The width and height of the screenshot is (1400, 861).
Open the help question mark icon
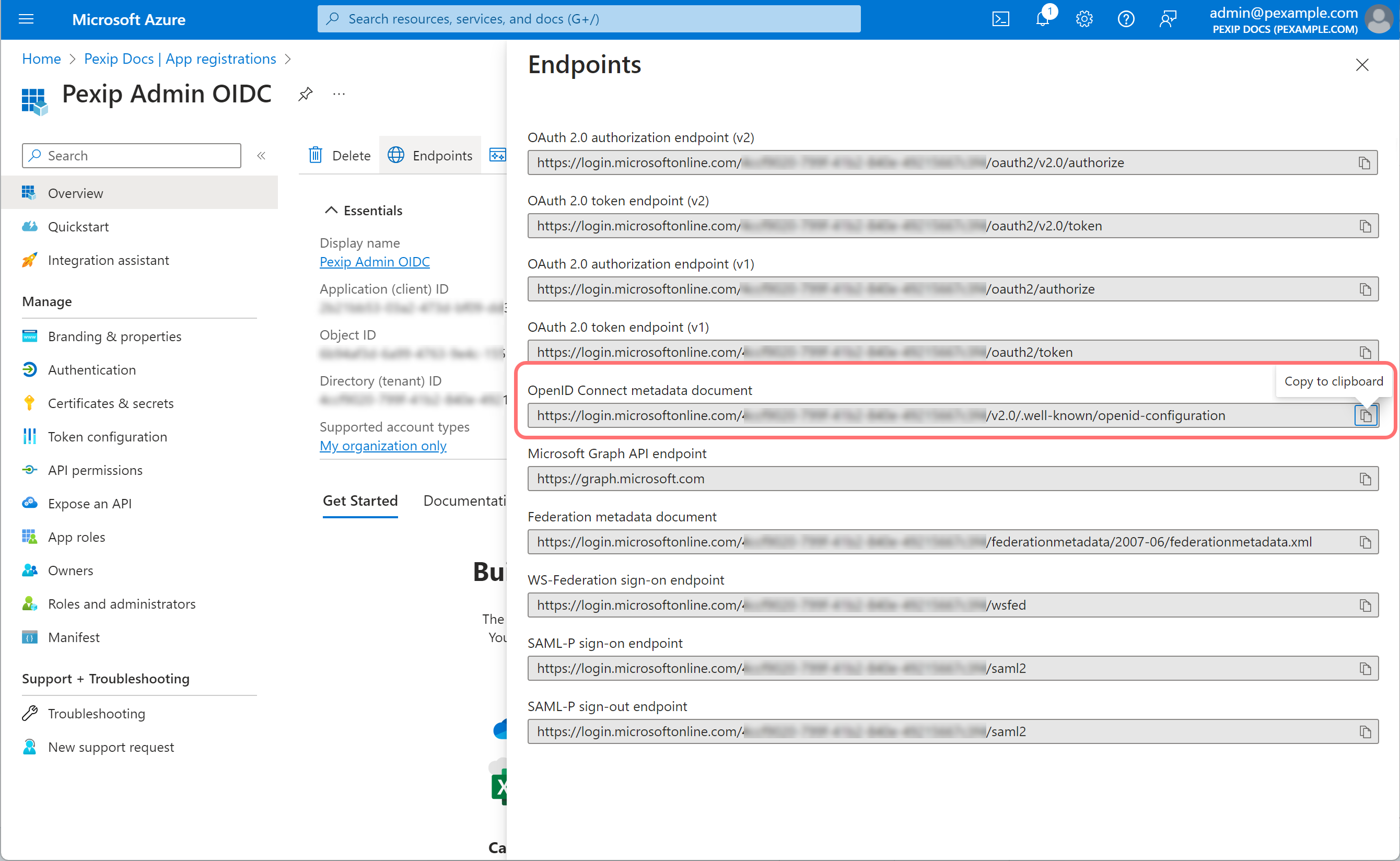point(1126,19)
